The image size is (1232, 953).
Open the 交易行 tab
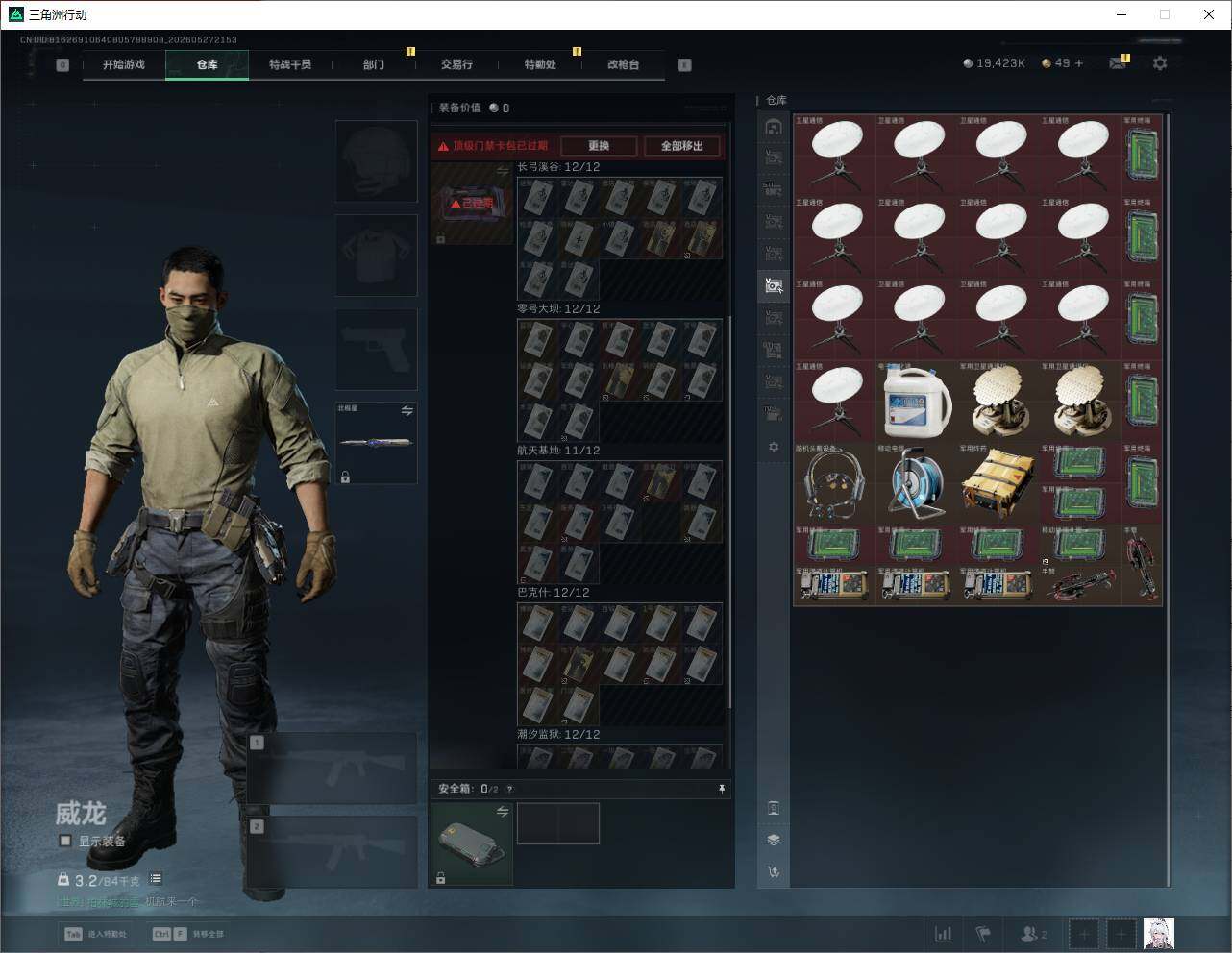pyautogui.click(x=456, y=65)
